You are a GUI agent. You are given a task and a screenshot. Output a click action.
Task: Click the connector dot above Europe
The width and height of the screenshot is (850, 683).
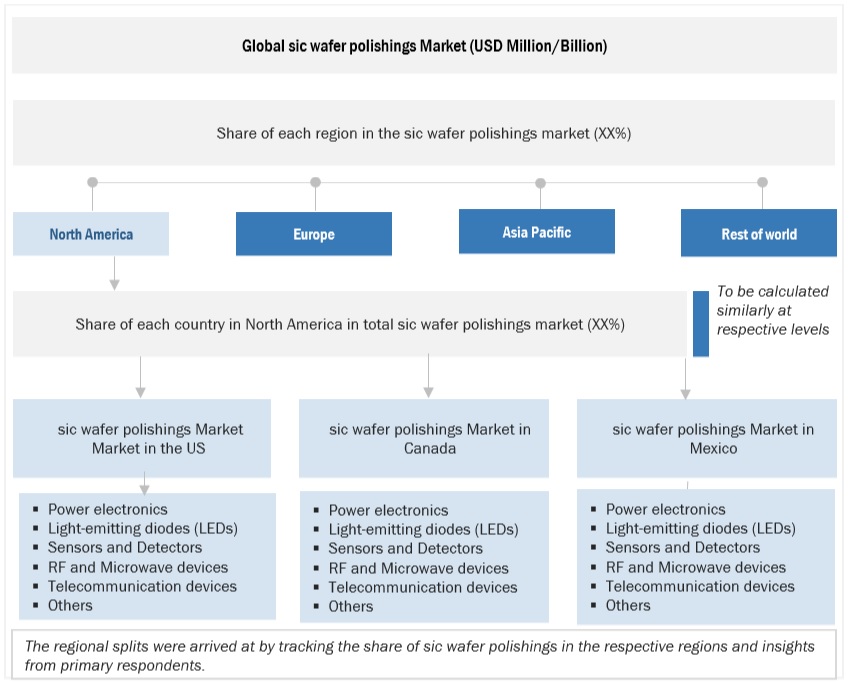(315, 183)
